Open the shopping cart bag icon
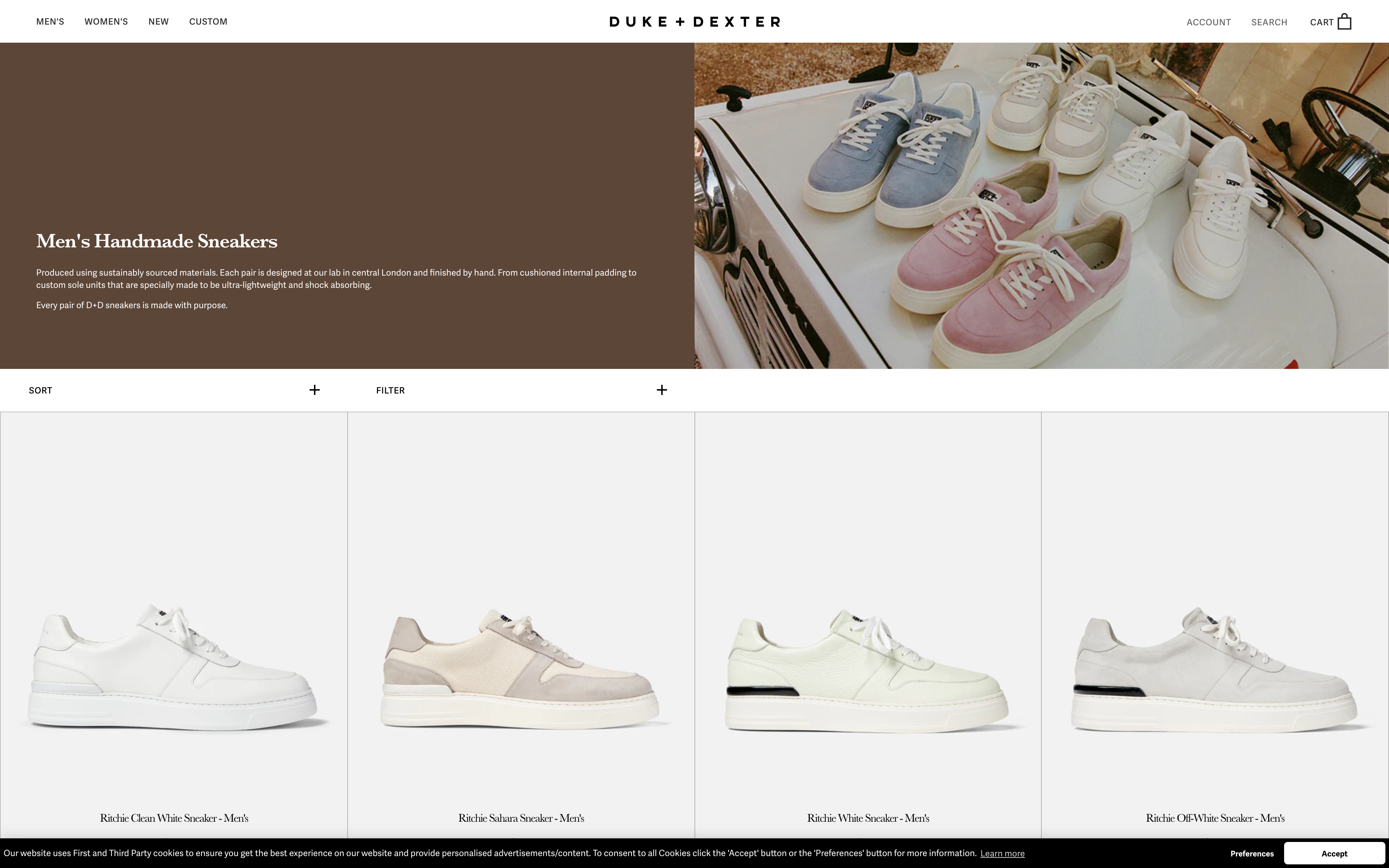Screen dimensions: 1389x868 pos(1344,22)
